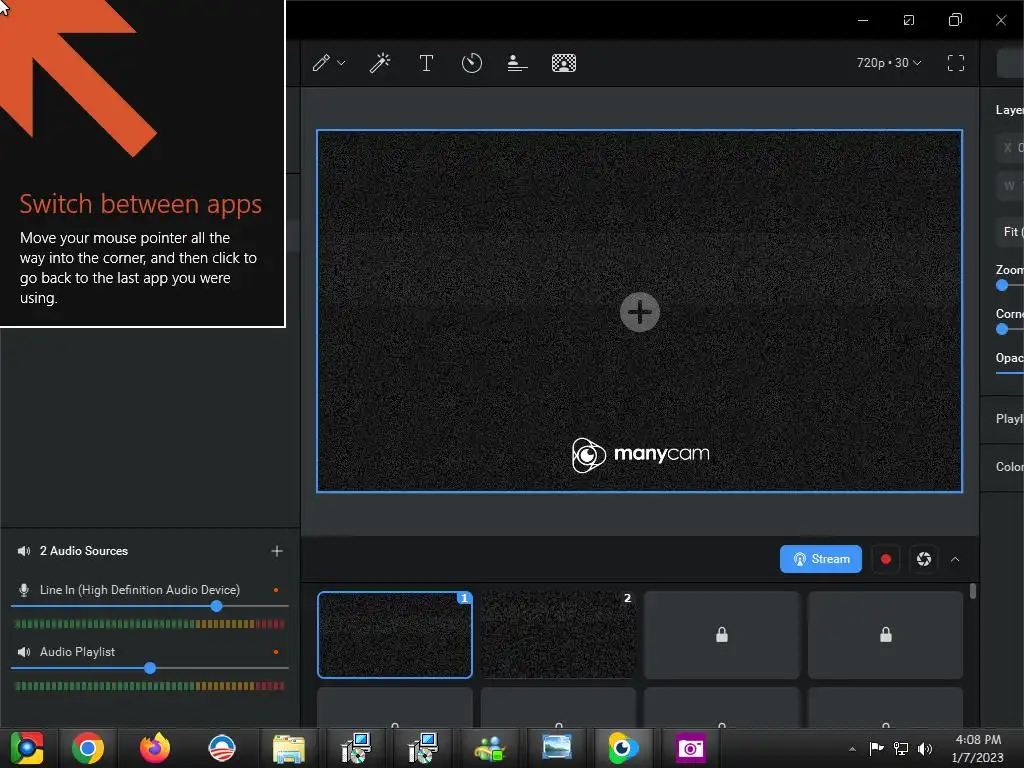Screen dimensions: 1024x768
Task: Click the presets panel vertical scrollbar
Action: tap(973, 591)
